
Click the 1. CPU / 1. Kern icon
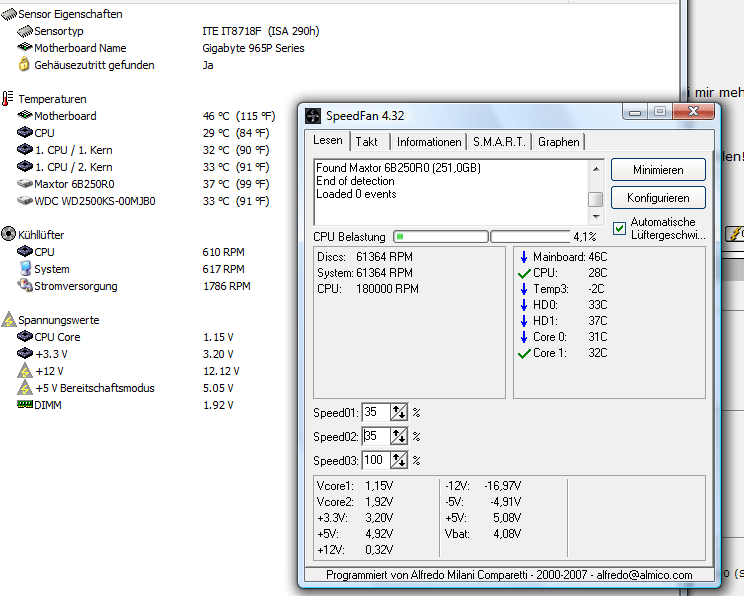coord(25,149)
